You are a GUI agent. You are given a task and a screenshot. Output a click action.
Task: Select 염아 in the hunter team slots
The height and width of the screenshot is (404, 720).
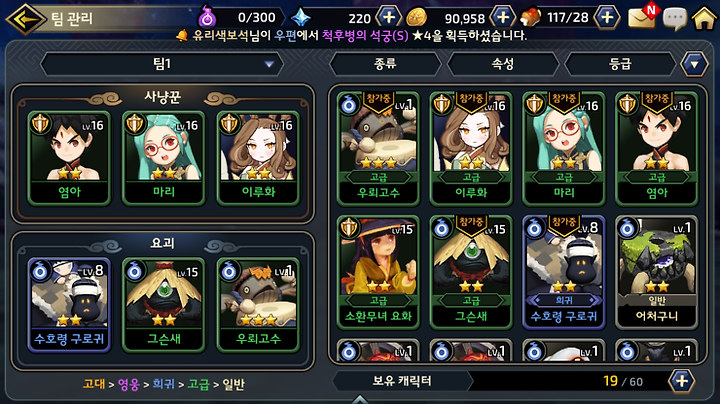click(69, 157)
